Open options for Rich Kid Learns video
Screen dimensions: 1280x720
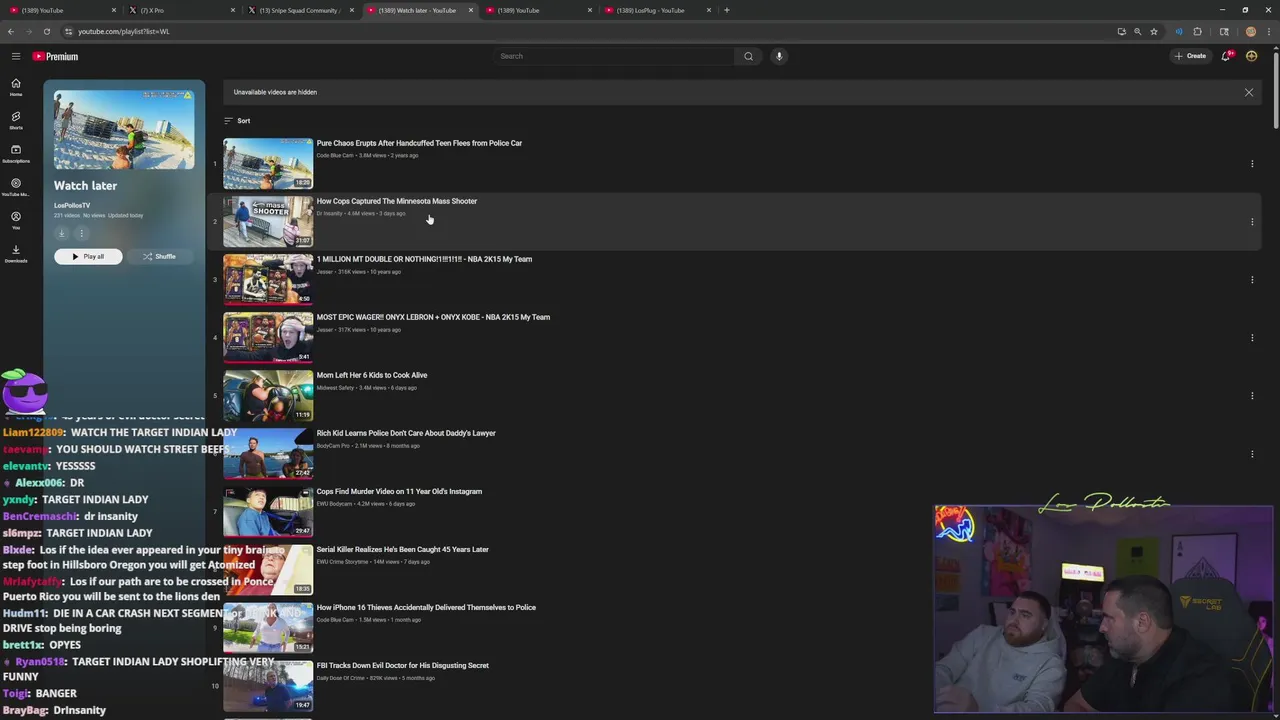pyautogui.click(x=1252, y=454)
